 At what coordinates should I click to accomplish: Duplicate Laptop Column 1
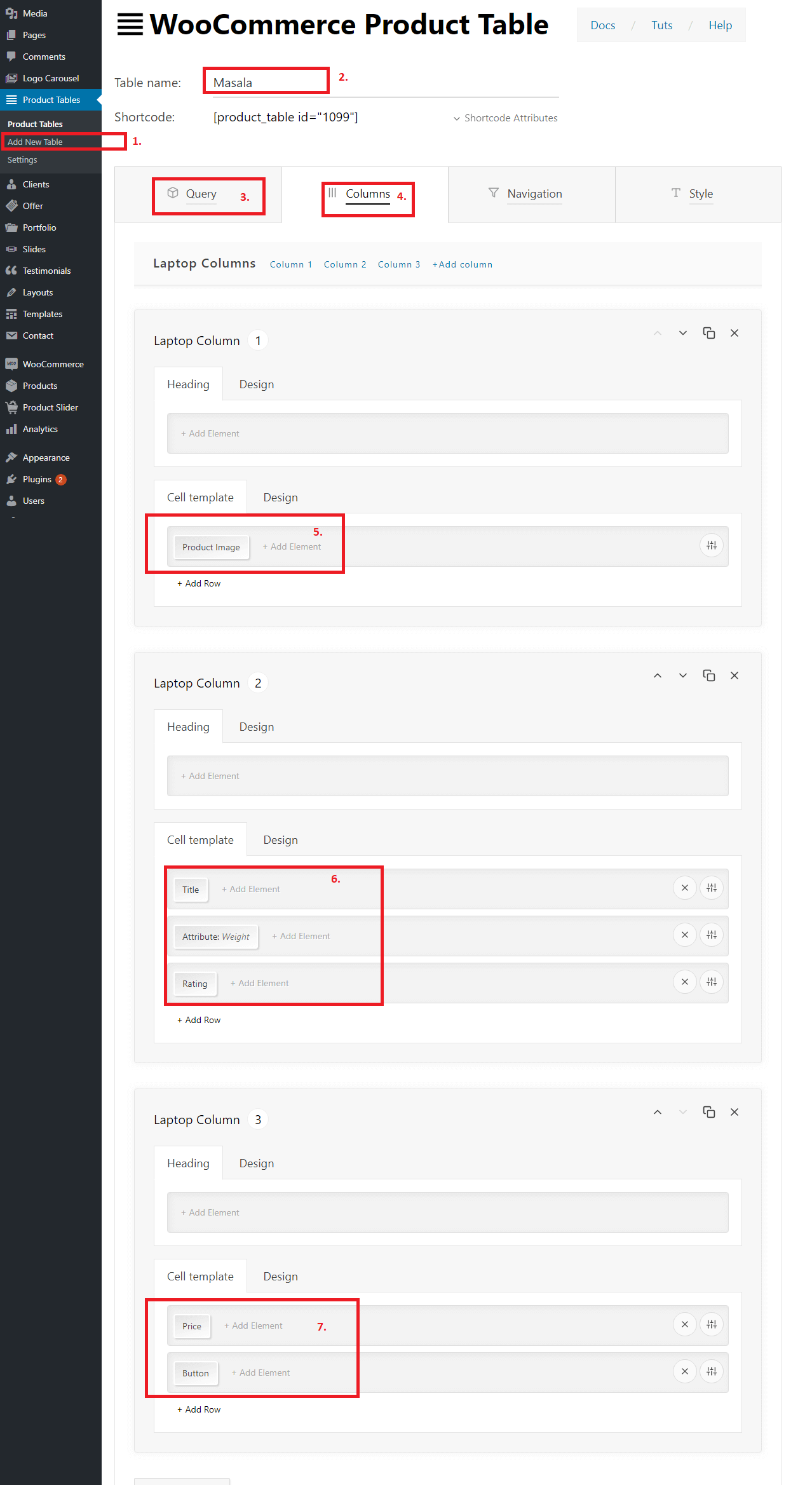tap(709, 333)
